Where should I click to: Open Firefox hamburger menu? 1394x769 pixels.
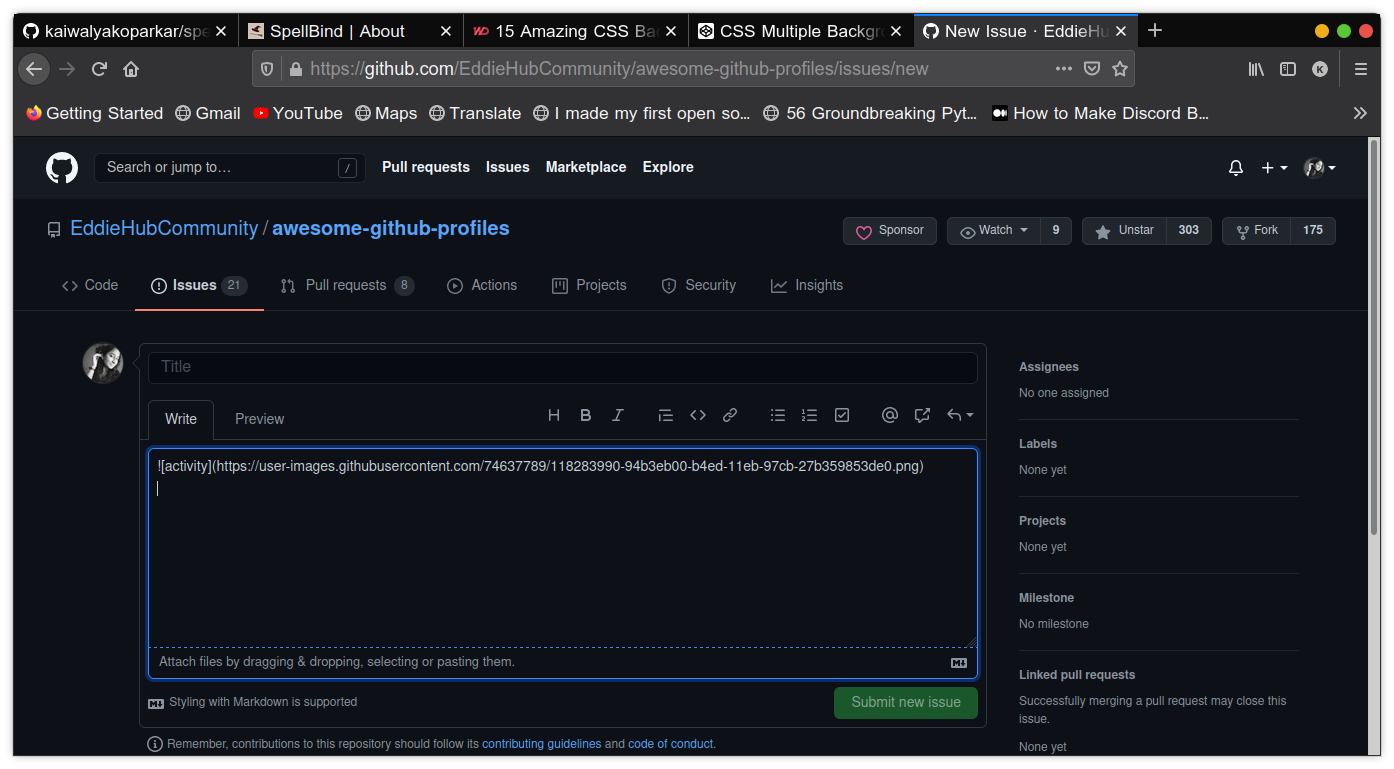click(1360, 69)
